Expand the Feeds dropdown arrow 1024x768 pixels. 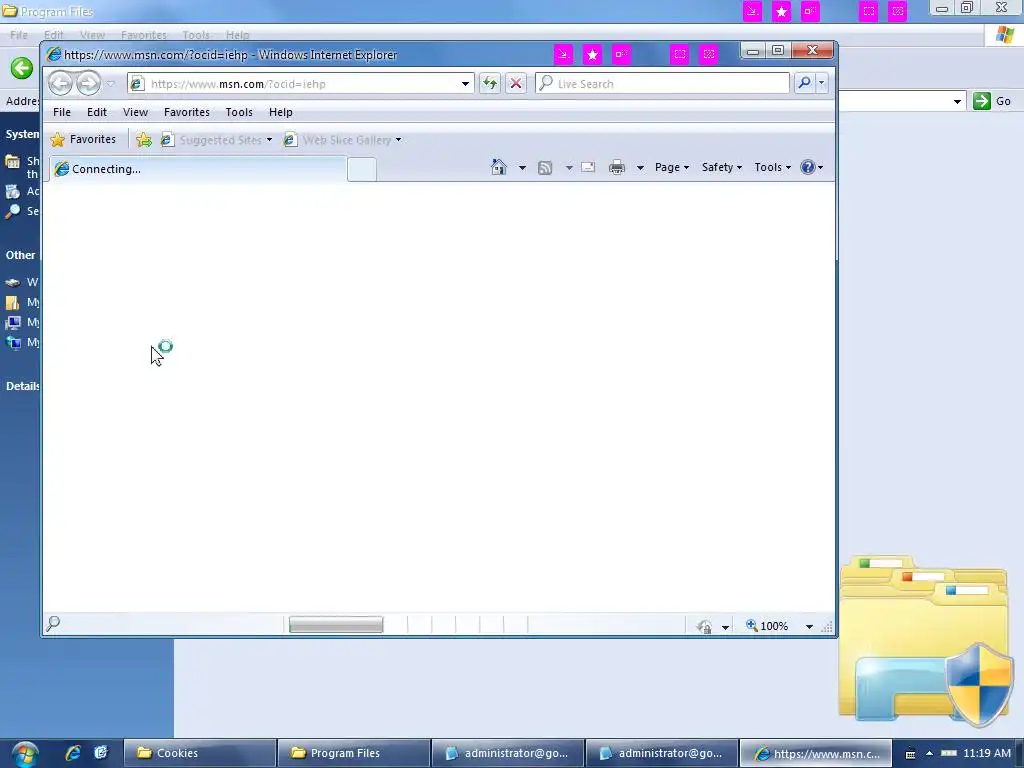pos(569,168)
